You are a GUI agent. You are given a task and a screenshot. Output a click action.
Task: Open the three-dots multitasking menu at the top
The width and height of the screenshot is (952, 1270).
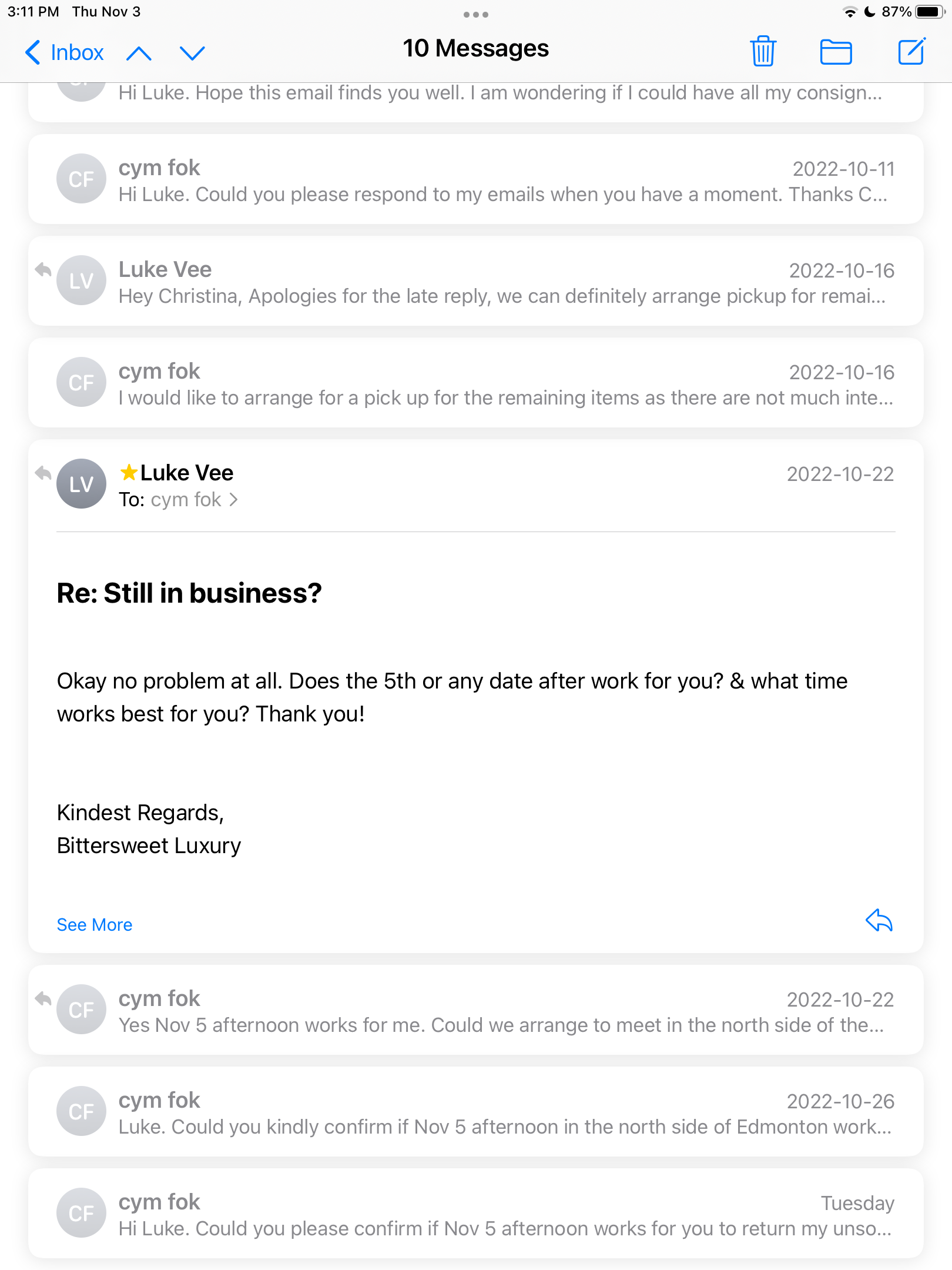476,14
